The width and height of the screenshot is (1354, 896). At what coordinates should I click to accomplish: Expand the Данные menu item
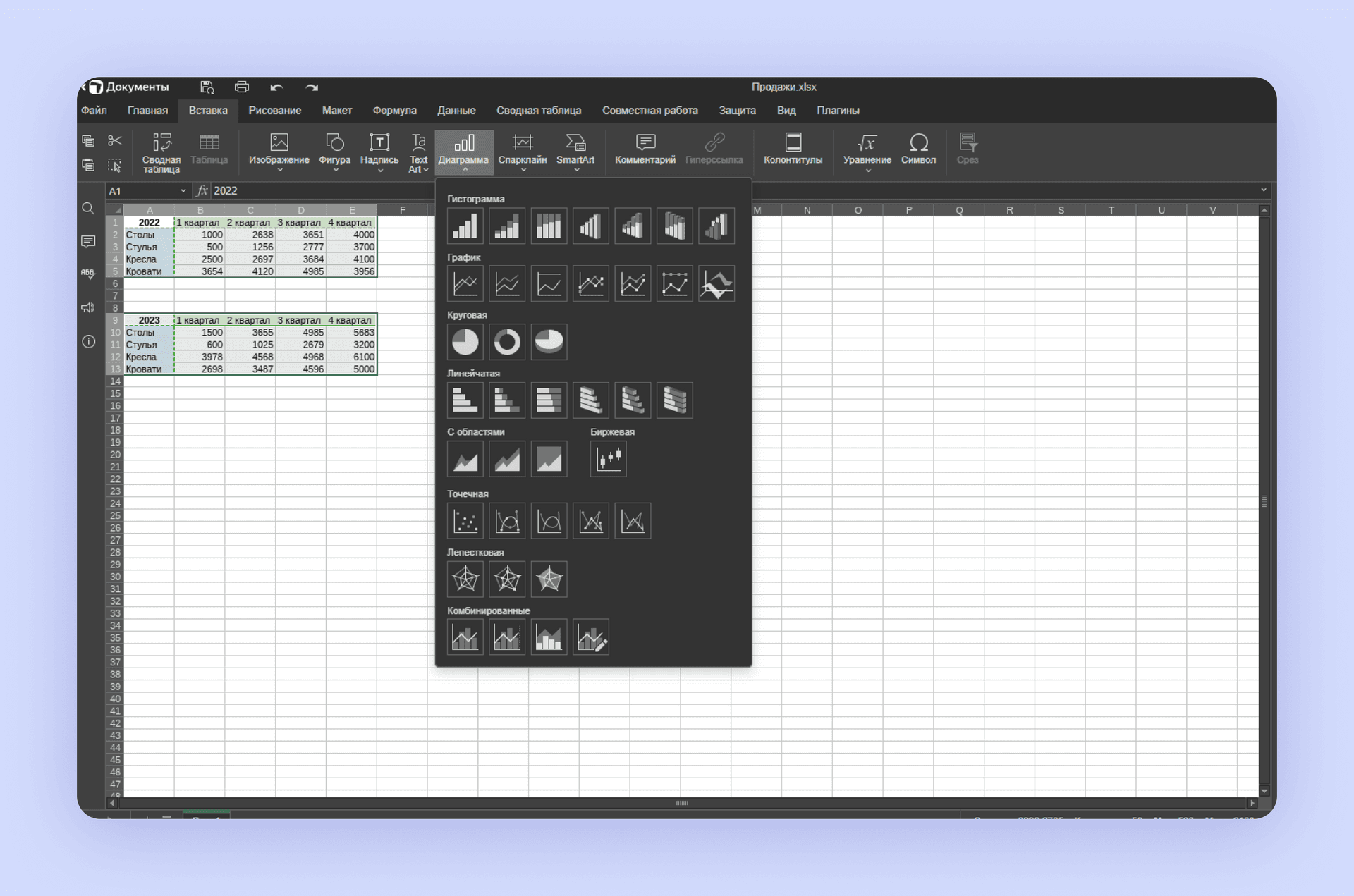tap(456, 110)
